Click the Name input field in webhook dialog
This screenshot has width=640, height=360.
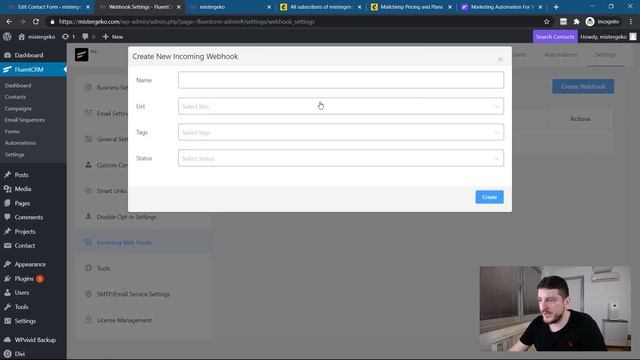click(x=341, y=80)
